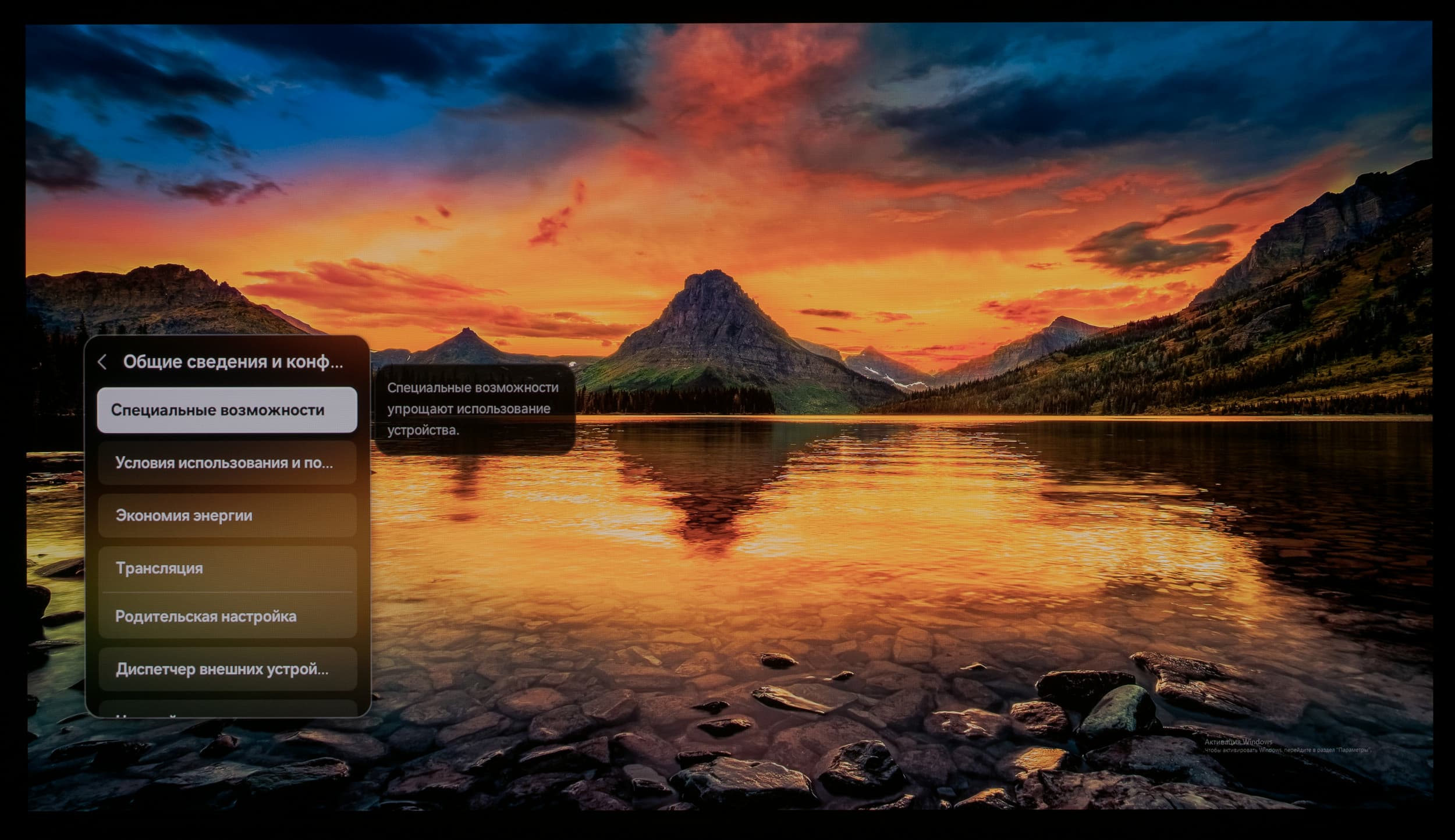Click the partially visible bottom menu item

[x=227, y=710]
